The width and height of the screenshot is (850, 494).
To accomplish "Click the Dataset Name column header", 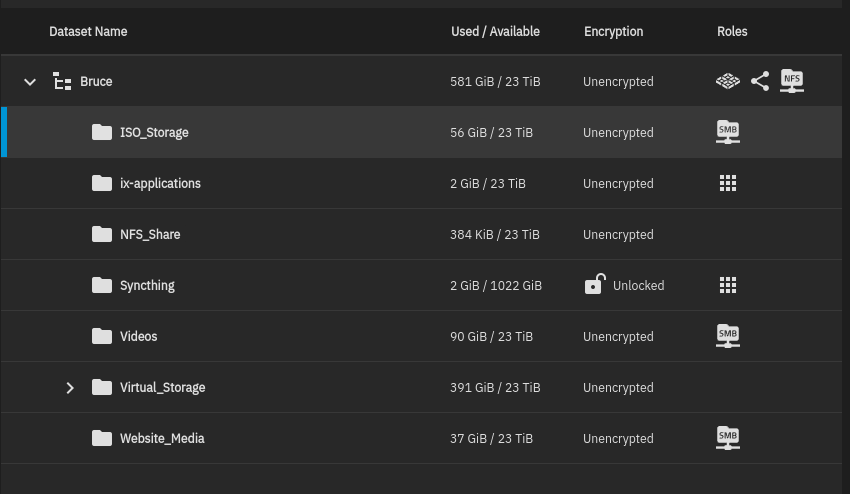I will coord(88,31).
